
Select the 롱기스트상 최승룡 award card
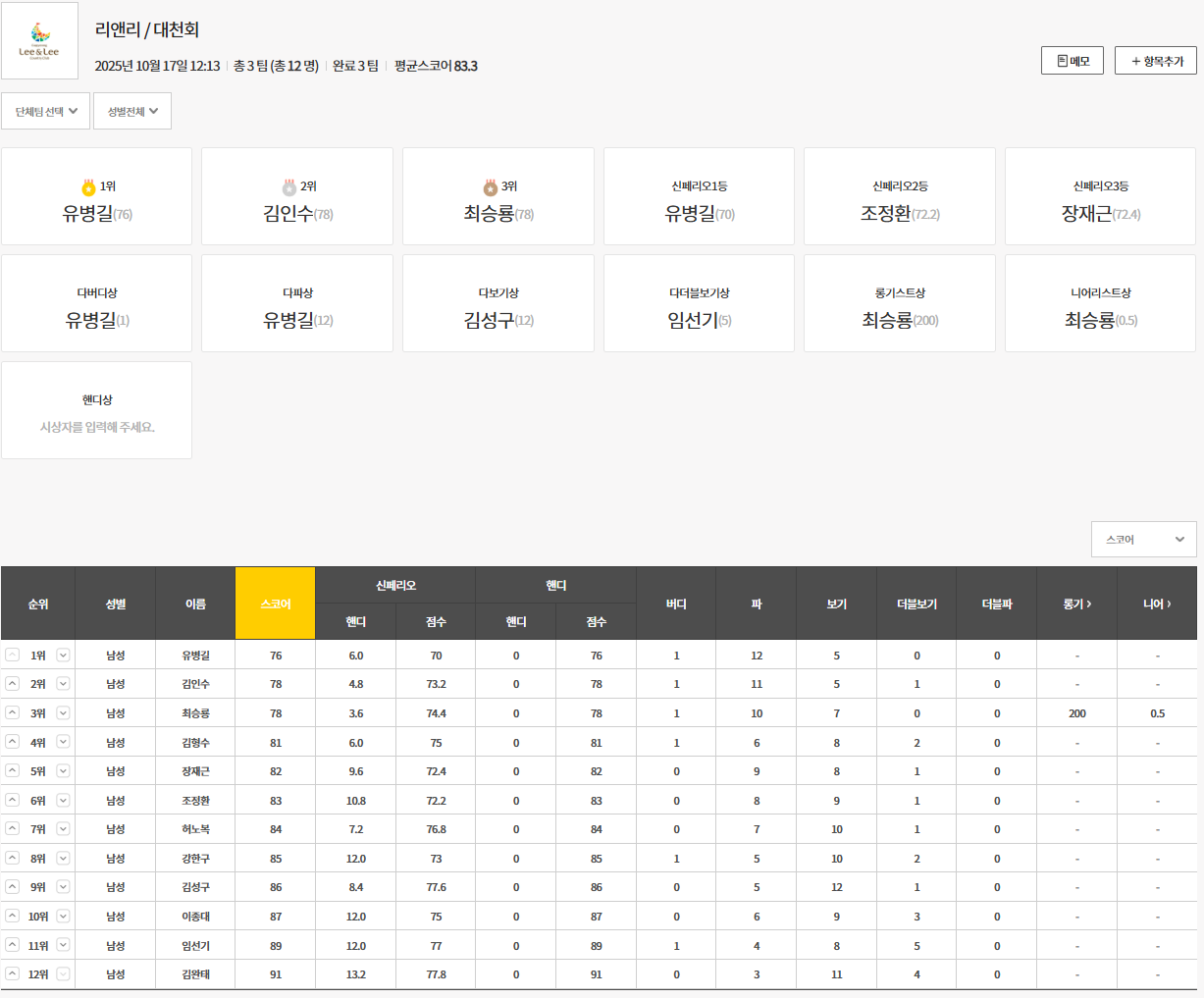[900, 304]
